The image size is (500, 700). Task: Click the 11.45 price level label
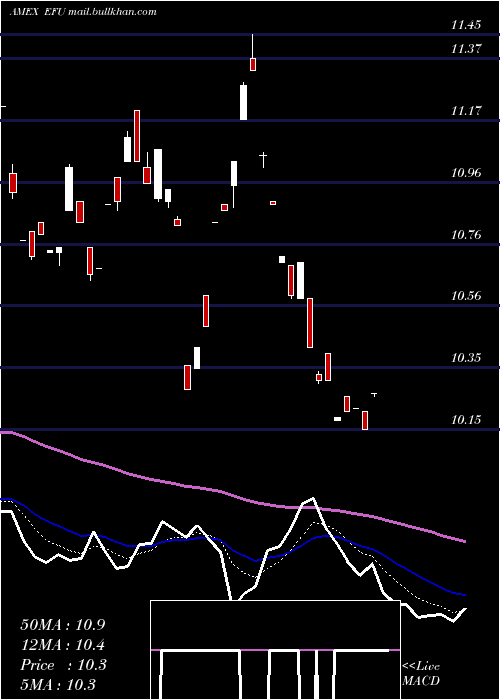coord(466,25)
